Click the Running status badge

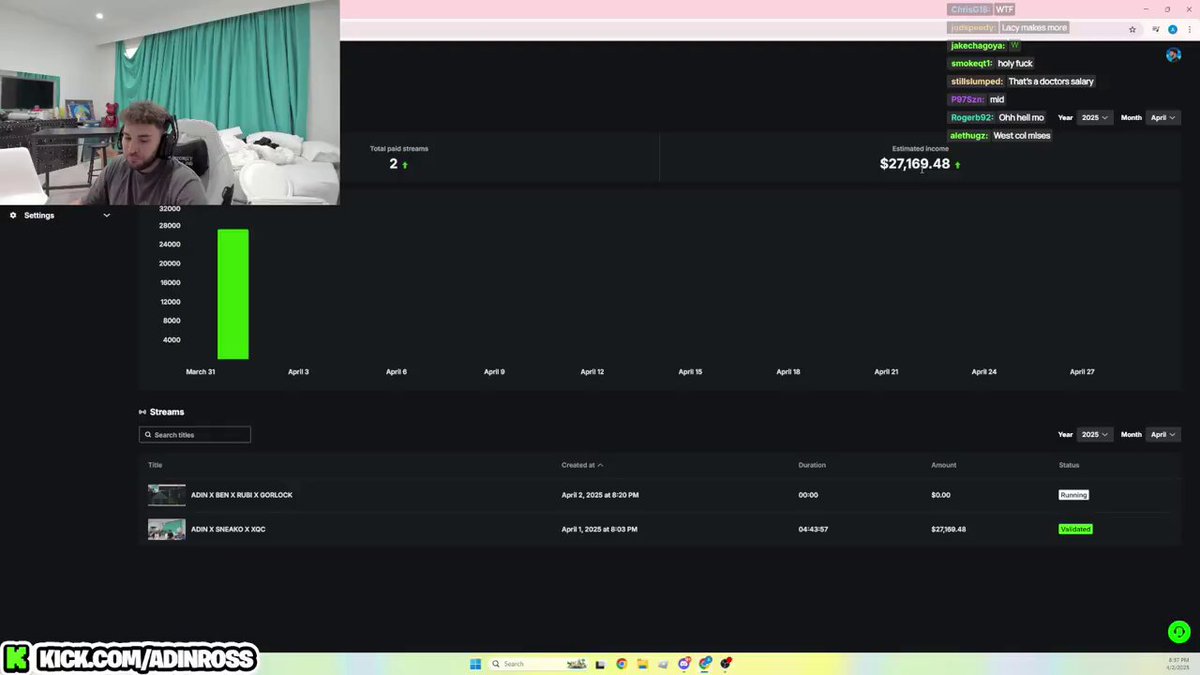(x=1074, y=495)
